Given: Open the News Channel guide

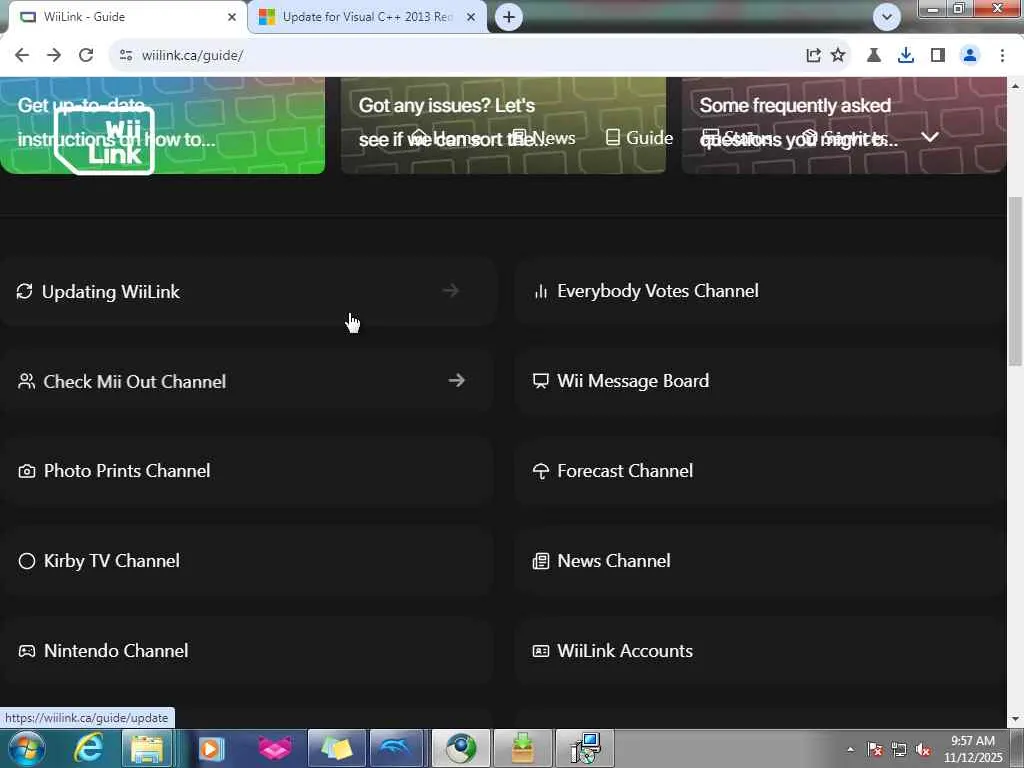Looking at the screenshot, I should coord(760,561).
